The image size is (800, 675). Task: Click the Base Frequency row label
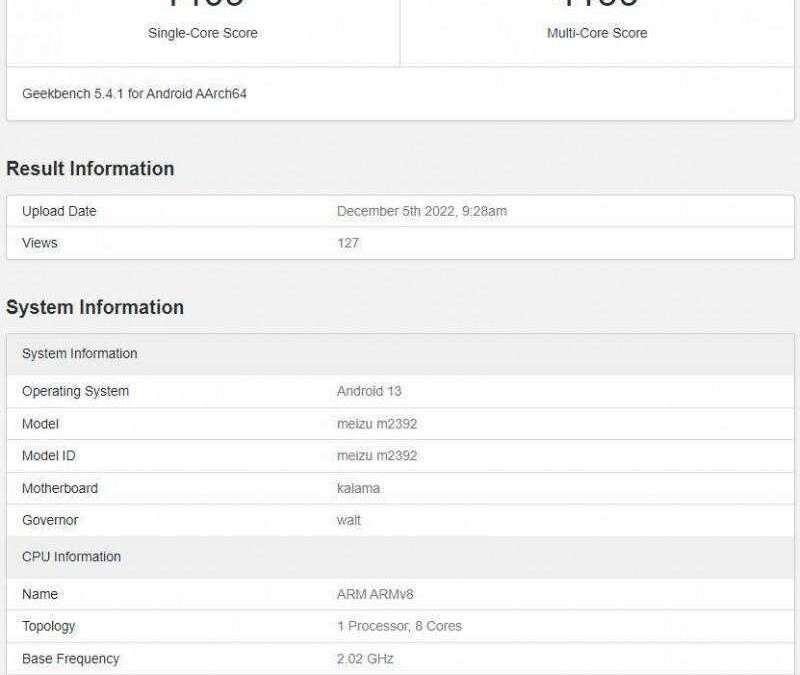(70, 659)
